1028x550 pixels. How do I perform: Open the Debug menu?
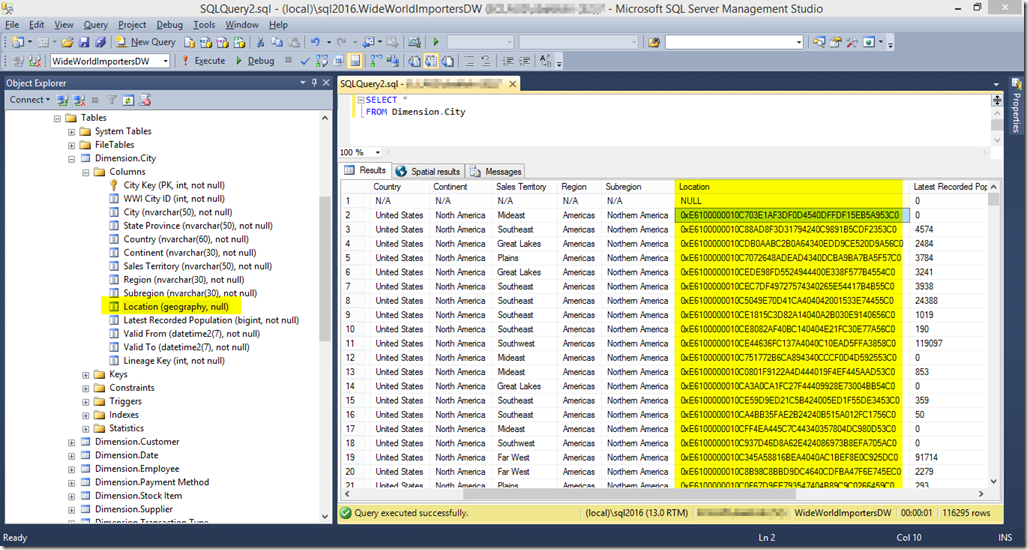click(x=170, y=24)
